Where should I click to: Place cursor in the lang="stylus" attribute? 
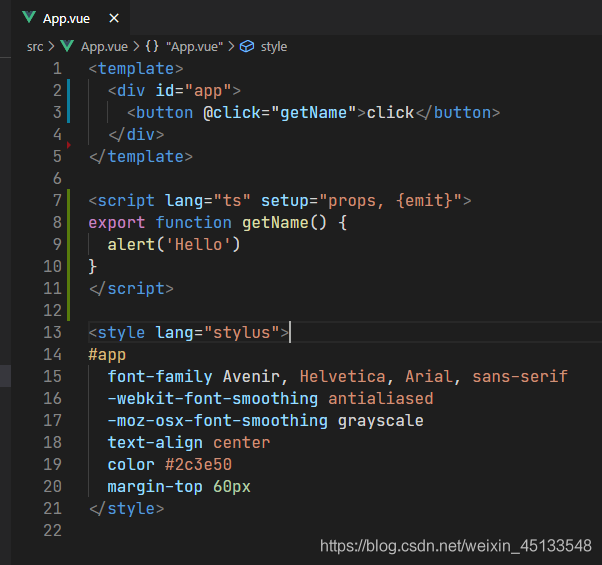(x=218, y=333)
